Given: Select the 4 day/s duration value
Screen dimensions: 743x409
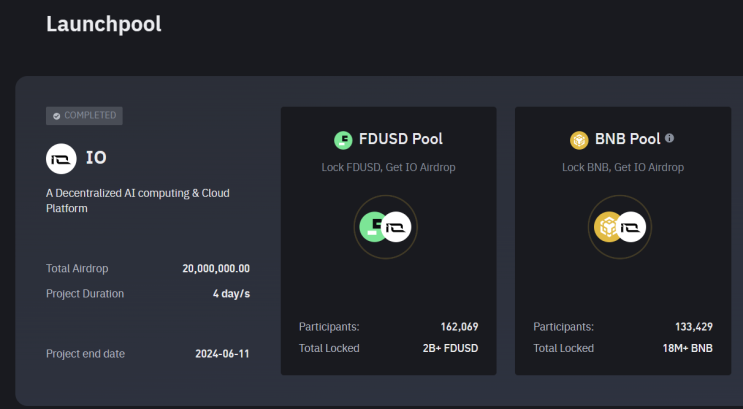Looking at the screenshot, I should pos(231,294).
